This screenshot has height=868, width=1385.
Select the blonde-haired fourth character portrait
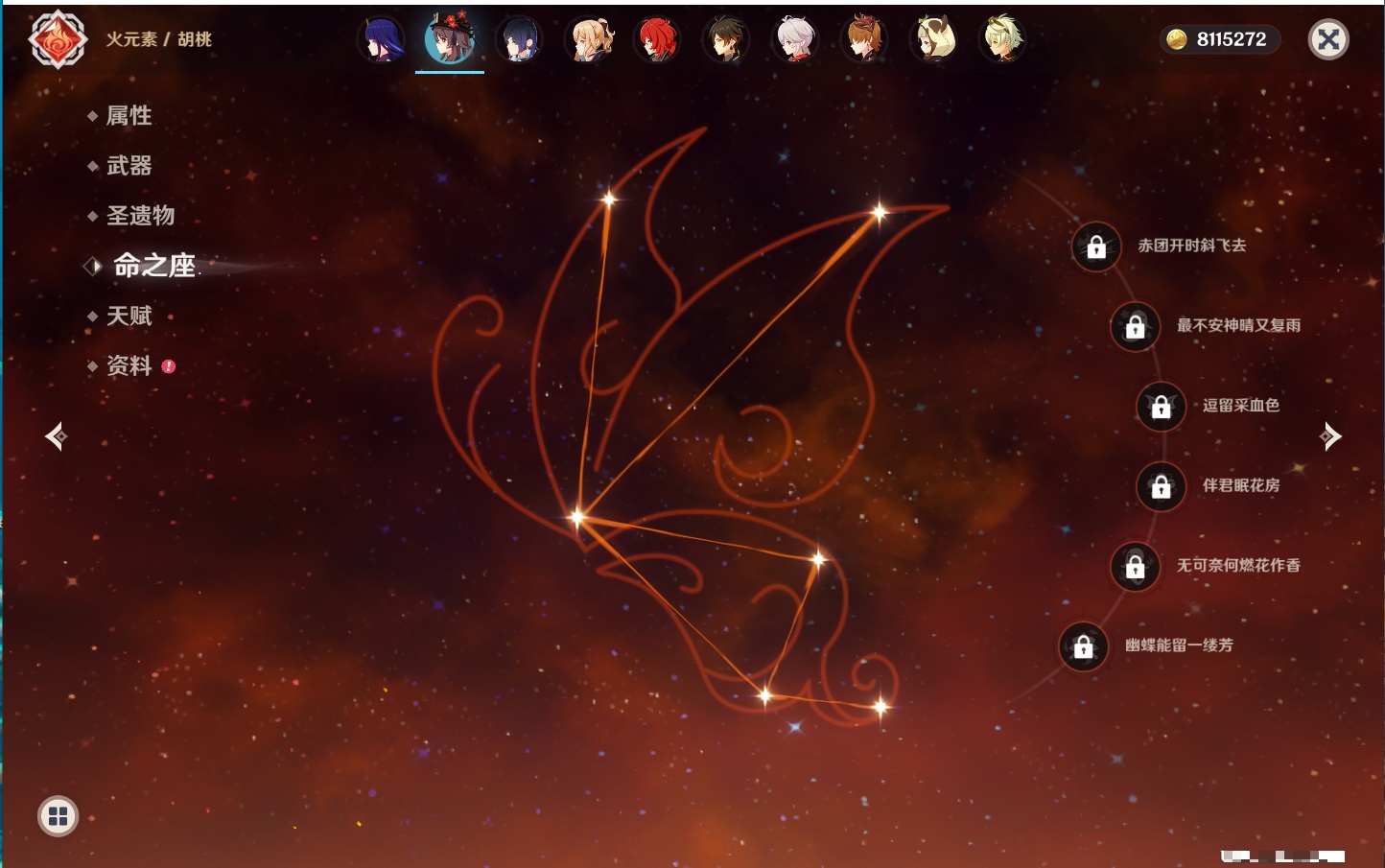click(589, 39)
